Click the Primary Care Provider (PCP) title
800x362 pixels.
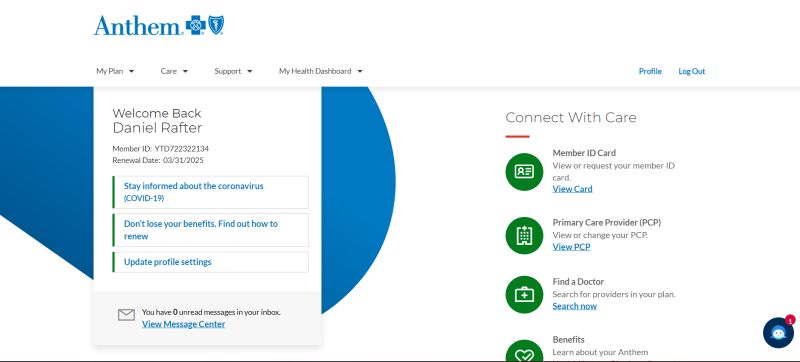[x=607, y=222]
